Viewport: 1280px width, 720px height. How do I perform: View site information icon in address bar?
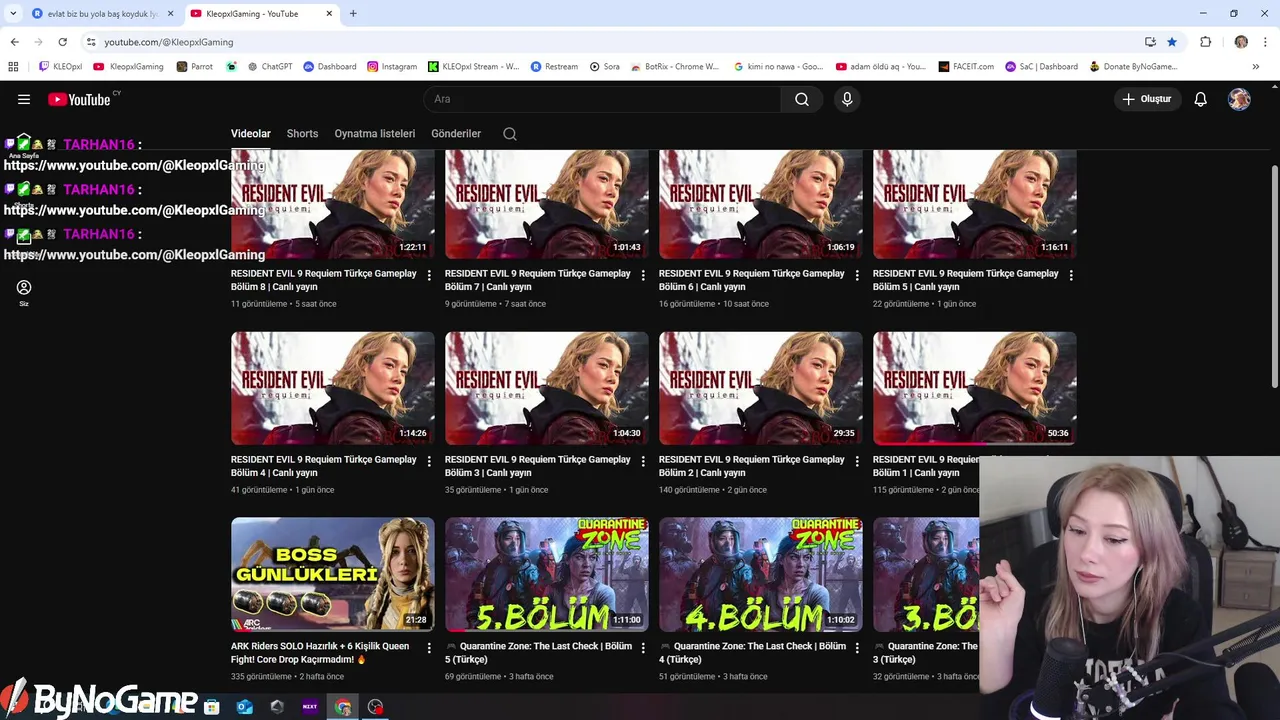tap(91, 42)
